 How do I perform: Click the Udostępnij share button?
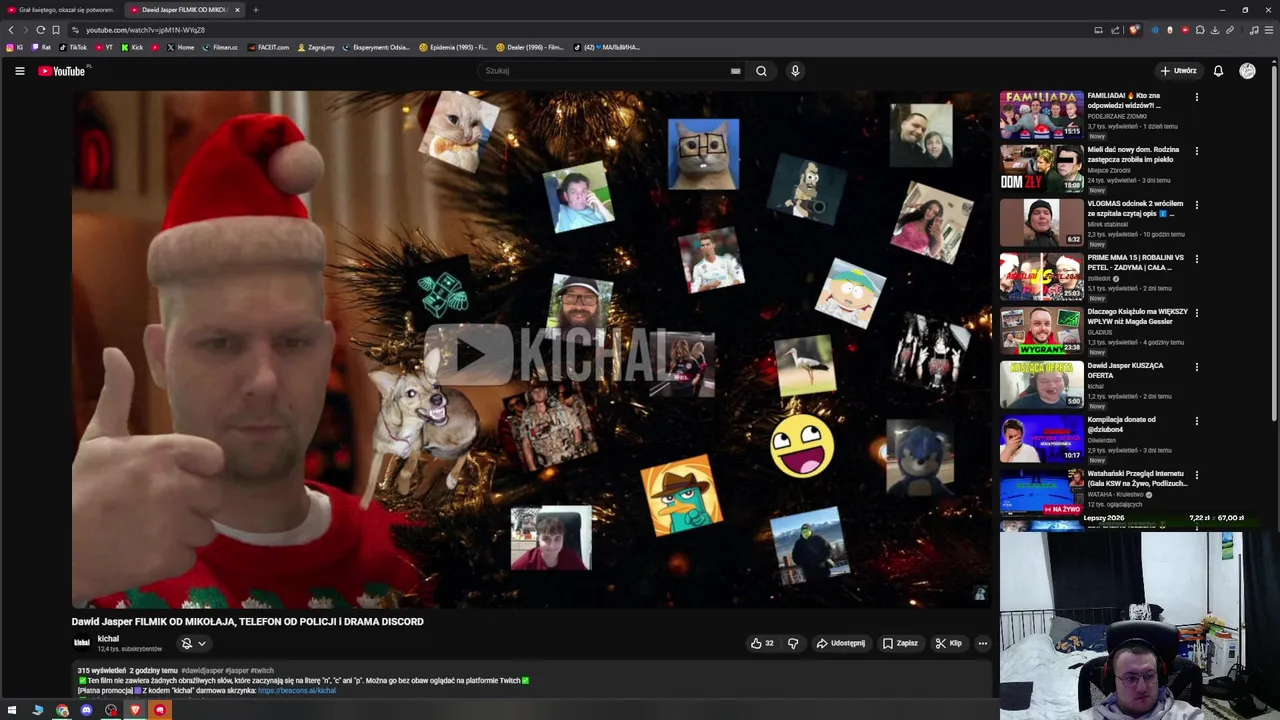(x=840, y=643)
